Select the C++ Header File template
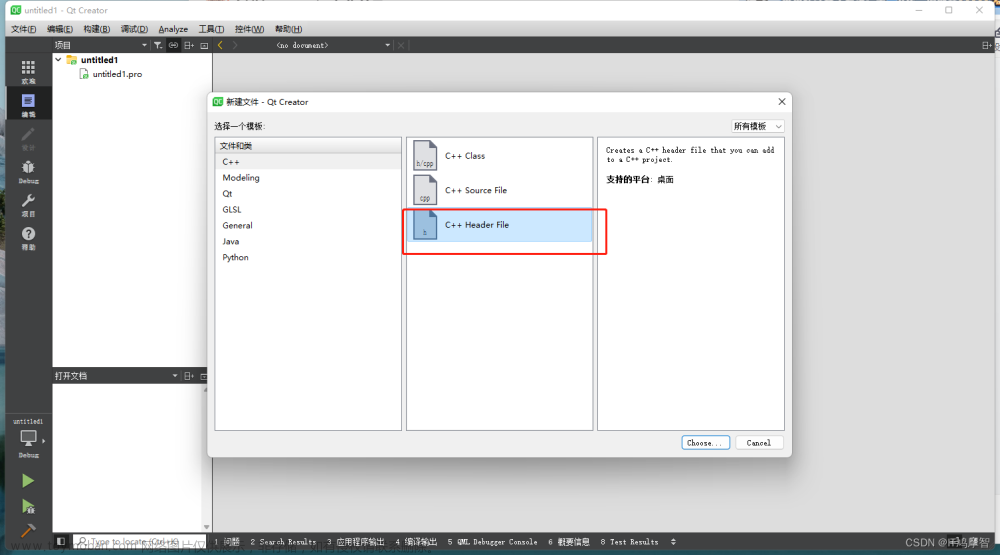Image resolution: width=1000 pixels, height=555 pixels. (x=499, y=225)
